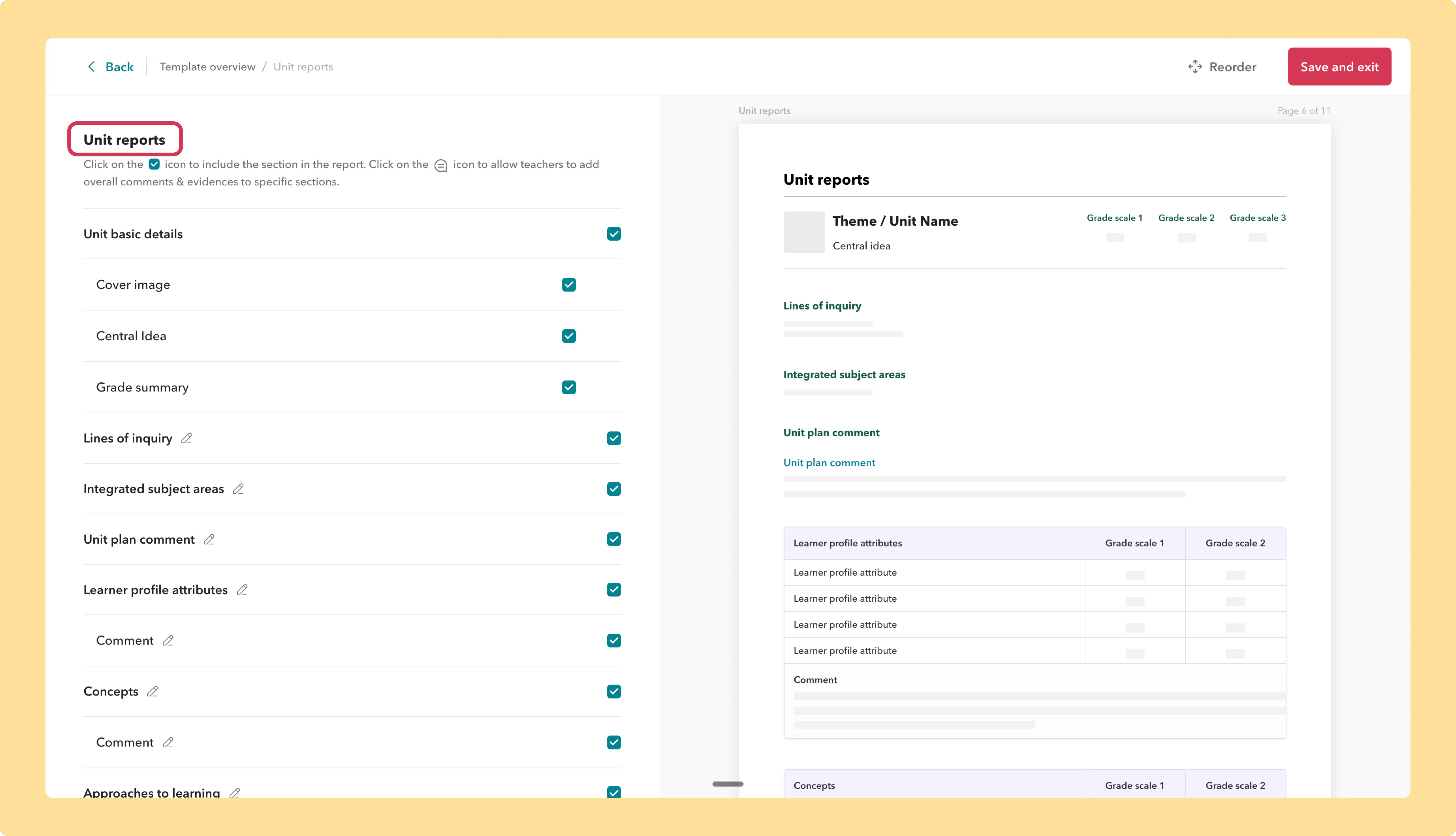The image size is (1456, 836).
Task: Toggle the Approaches to learning checkbox
Action: coord(614,792)
